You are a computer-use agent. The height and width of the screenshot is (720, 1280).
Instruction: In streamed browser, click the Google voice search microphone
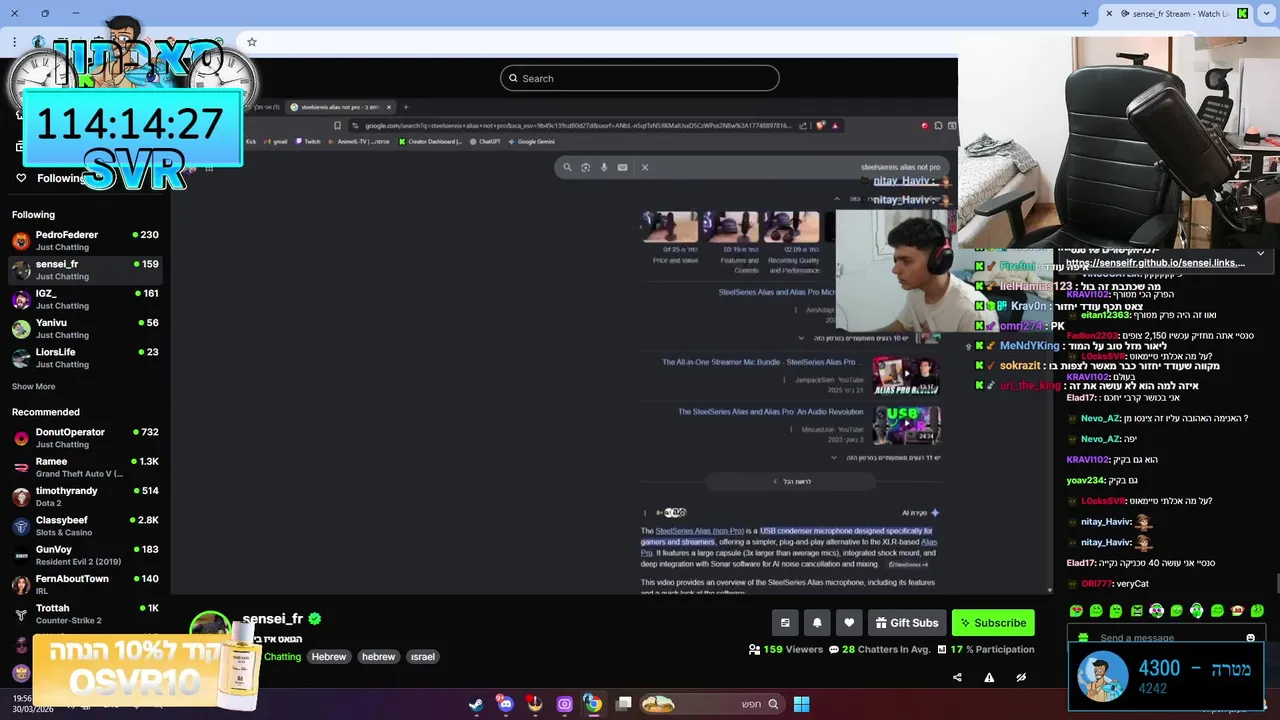pos(604,167)
